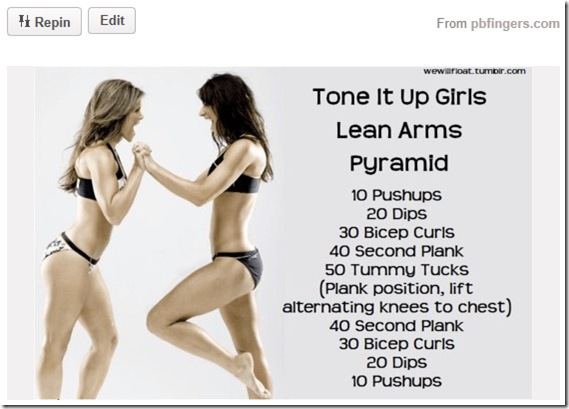Click the 'Pyramid' heading word
The image size is (569, 409).
399,164
